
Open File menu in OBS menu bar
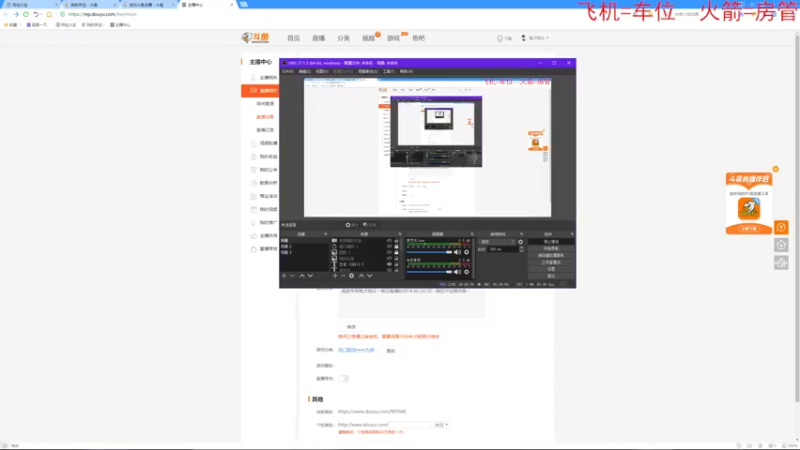(x=288, y=71)
